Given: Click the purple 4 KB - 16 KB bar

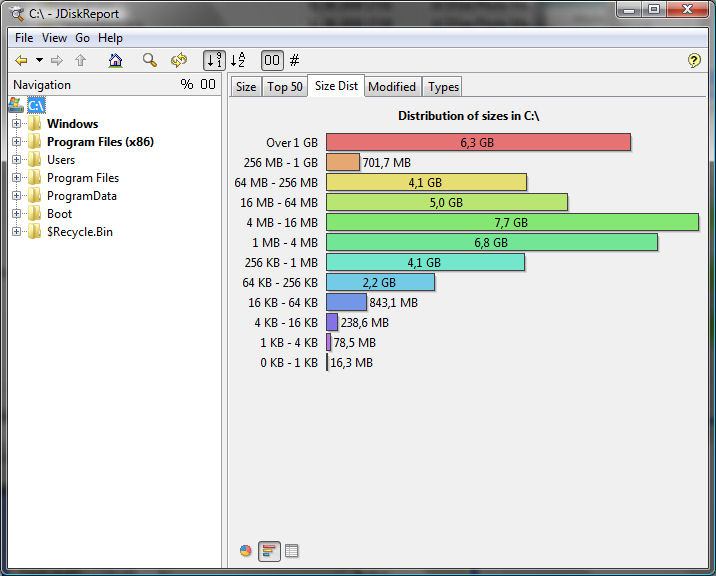Looking at the screenshot, I should point(332,322).
